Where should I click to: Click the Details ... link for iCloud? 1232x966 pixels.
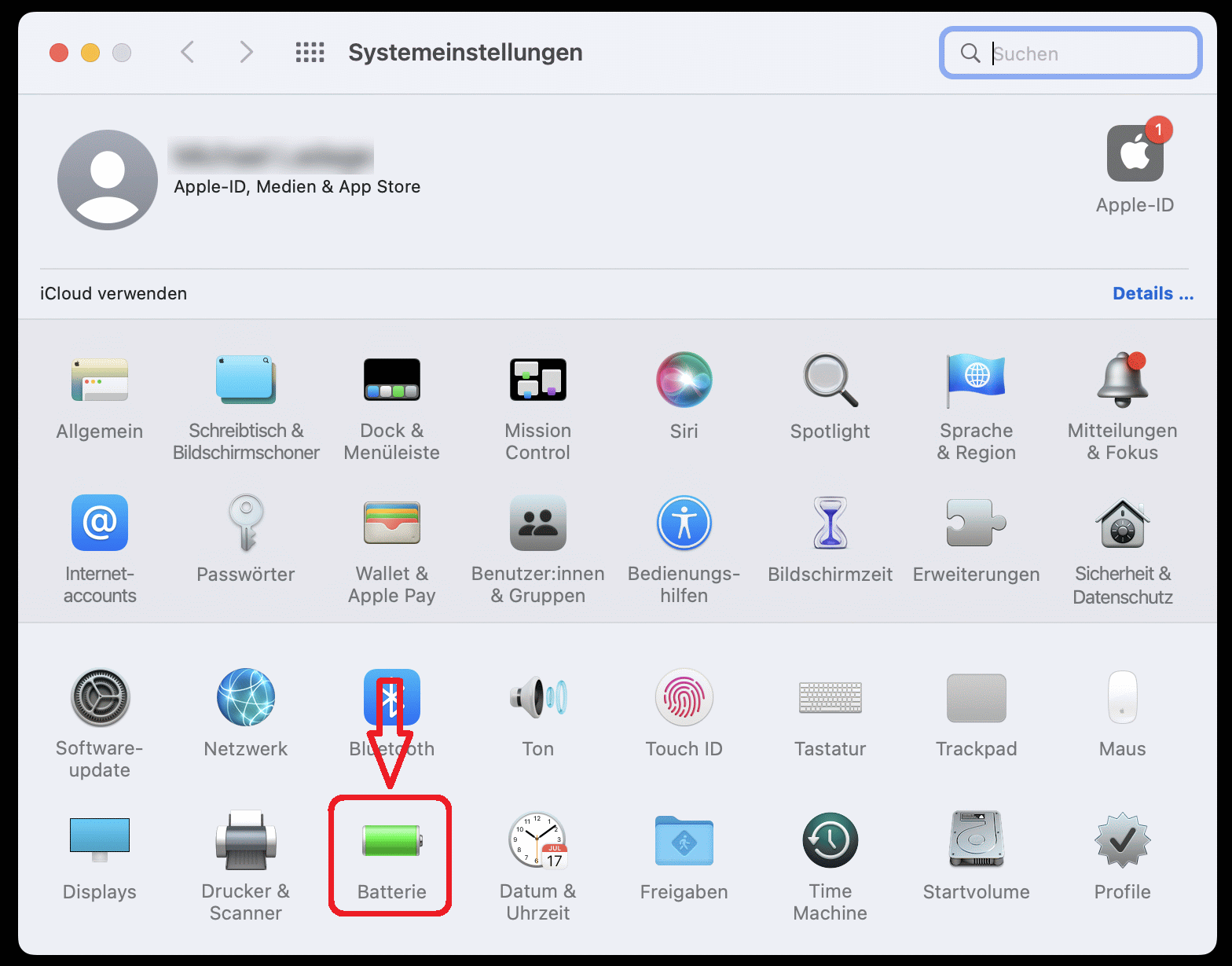(x=1153, y=293)
